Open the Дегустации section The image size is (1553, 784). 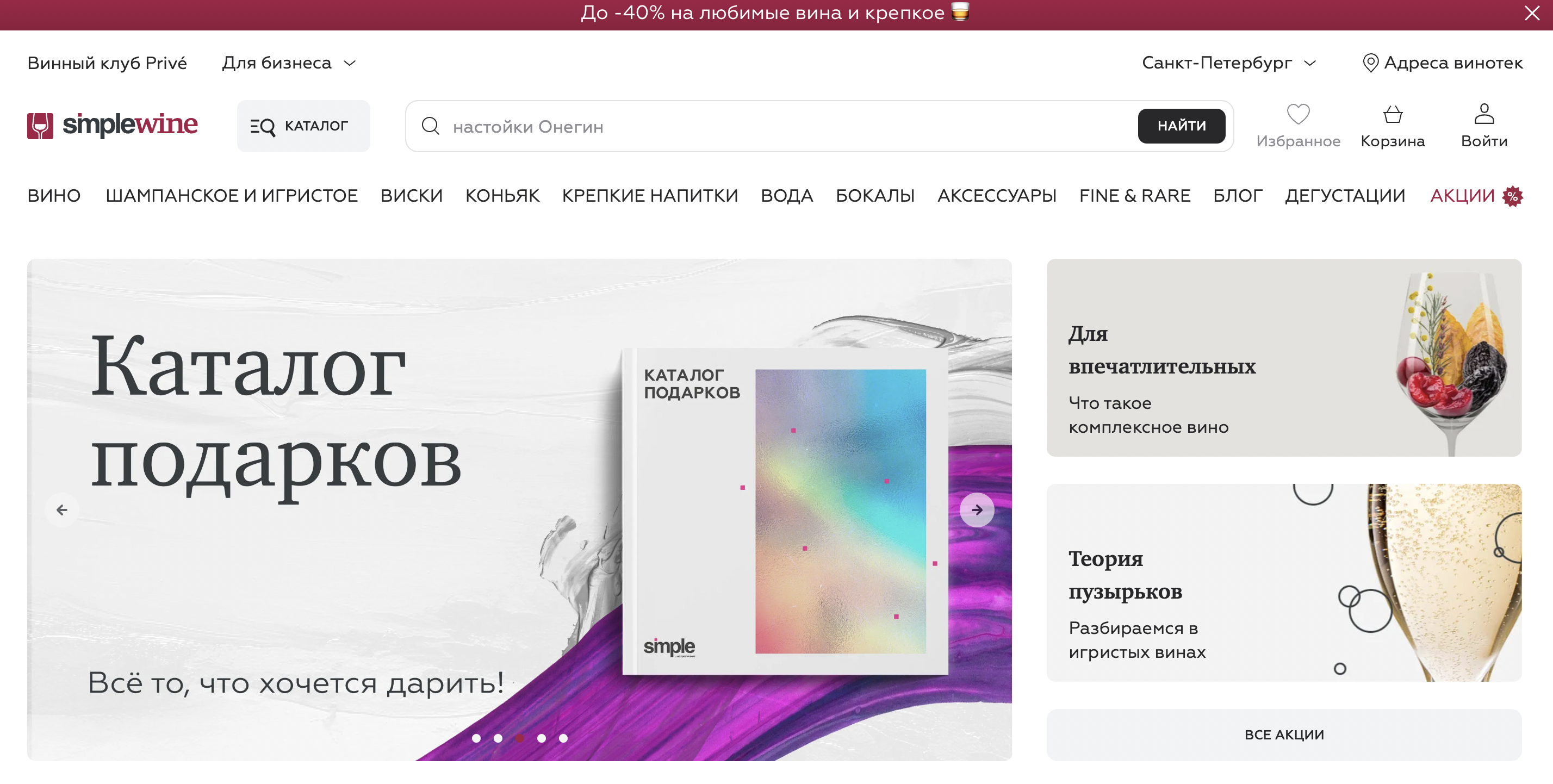pyautogui.click(x=1345, y=196)
